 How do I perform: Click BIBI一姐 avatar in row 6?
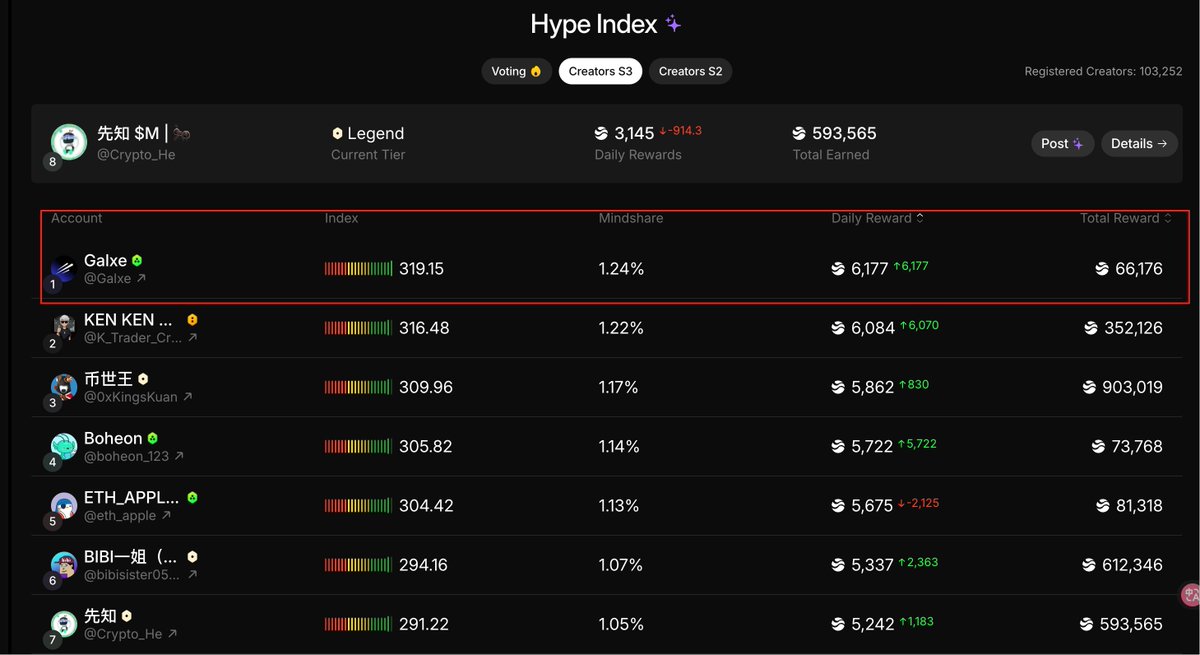coord(64,565)
